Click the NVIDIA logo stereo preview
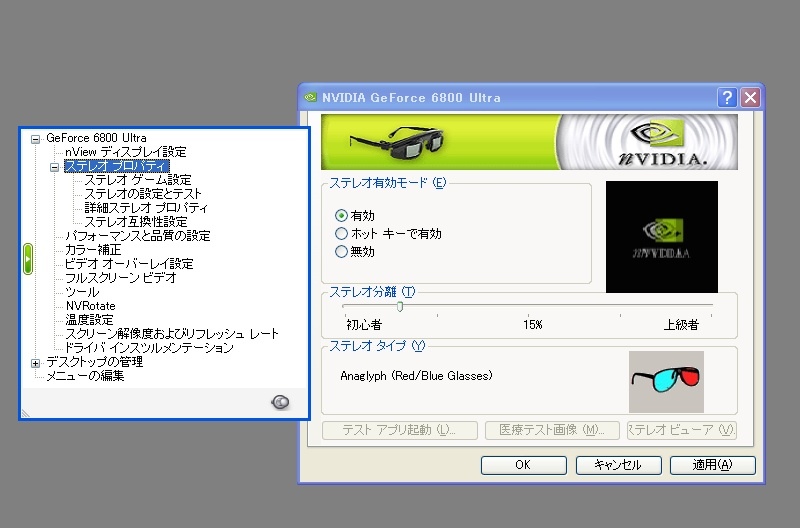Screen dimensions: 800x528 662,237
